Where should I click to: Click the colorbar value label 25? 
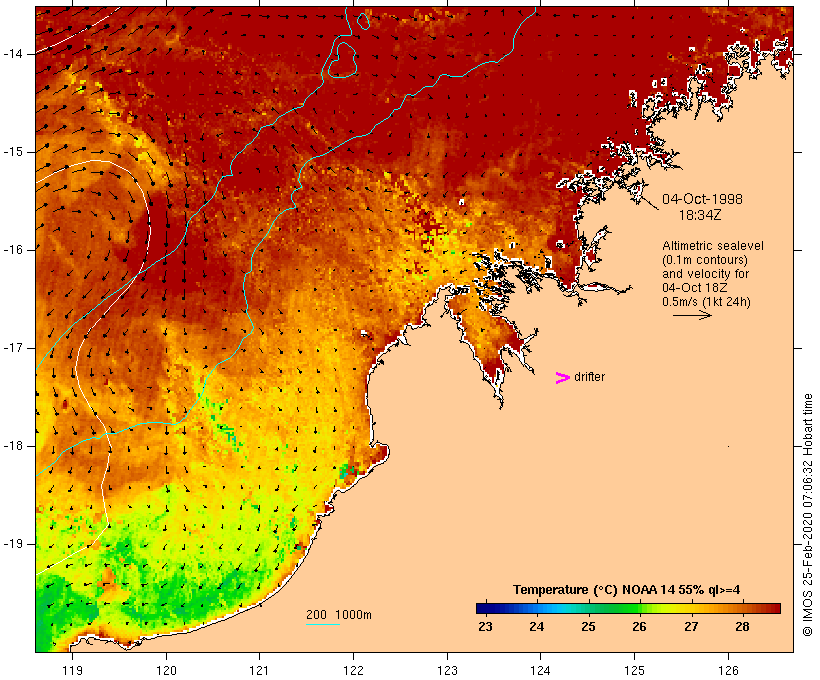tap(588, 626)
